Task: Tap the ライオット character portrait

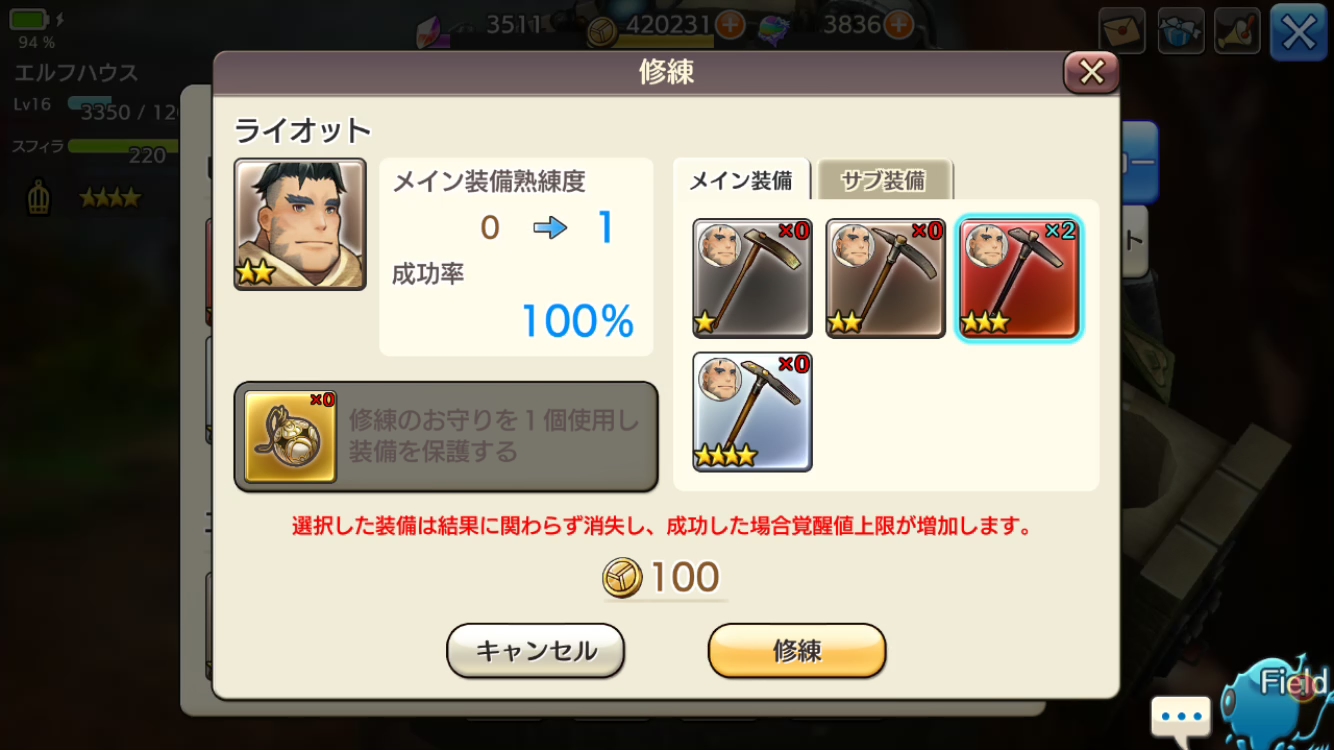Action: coord(300,225)
